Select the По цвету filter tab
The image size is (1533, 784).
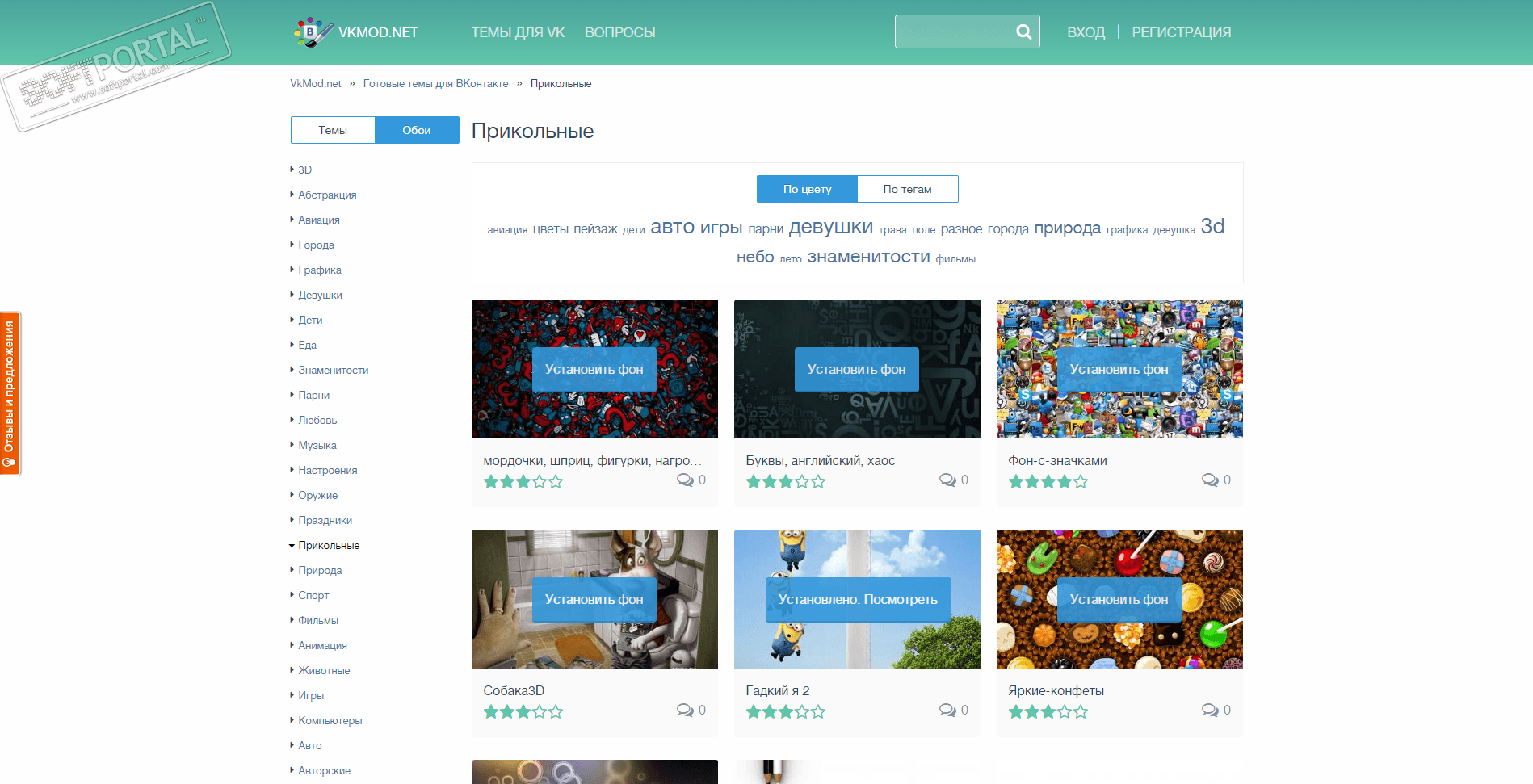tap(807, 189)
